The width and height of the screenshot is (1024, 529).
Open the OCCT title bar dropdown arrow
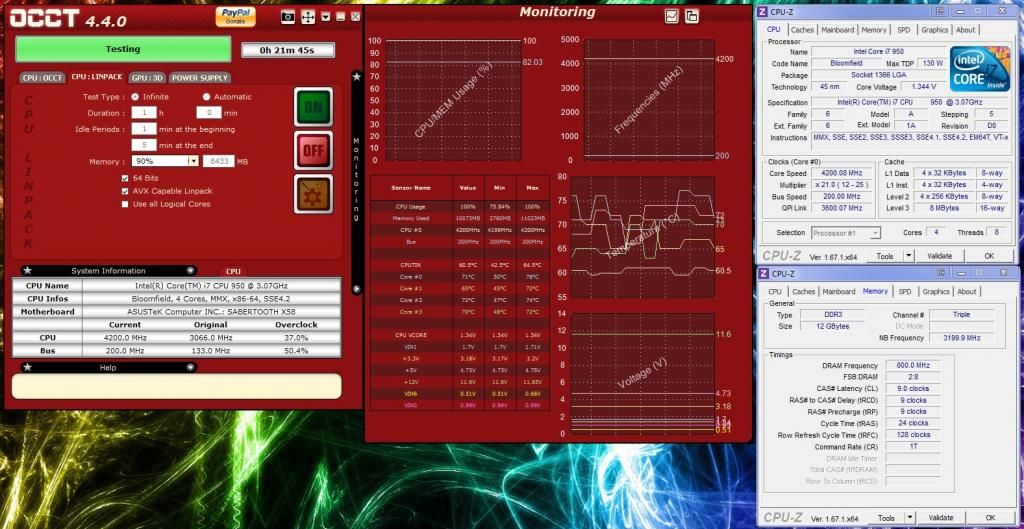coord(326,17)
